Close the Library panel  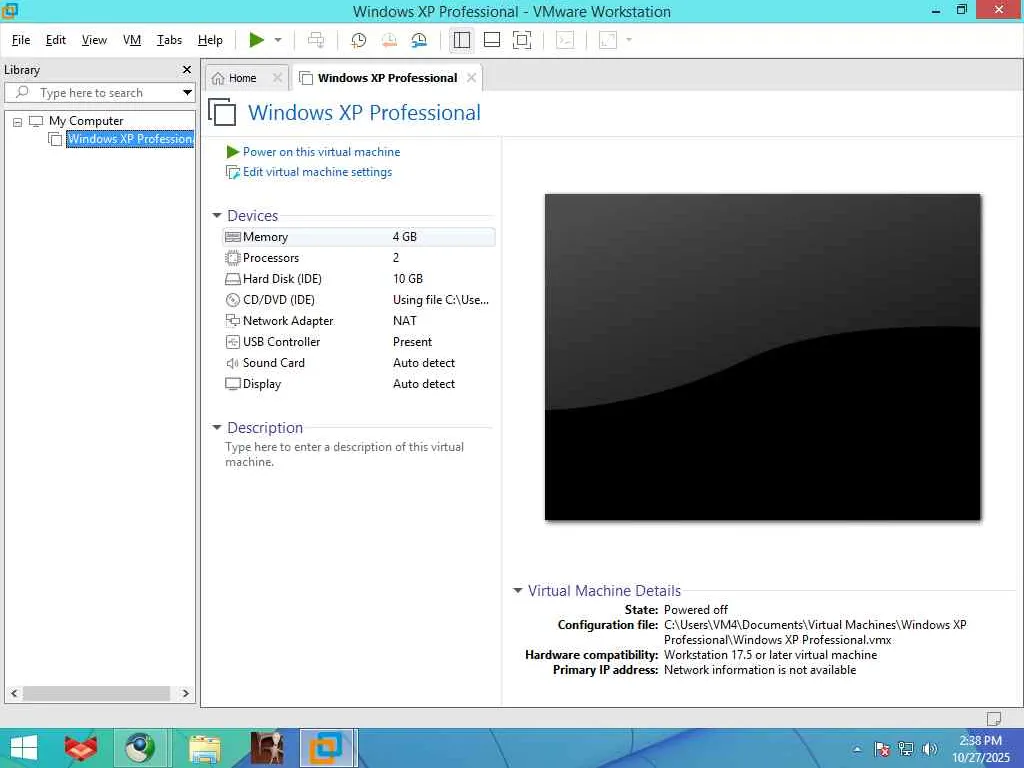(187, 69)
